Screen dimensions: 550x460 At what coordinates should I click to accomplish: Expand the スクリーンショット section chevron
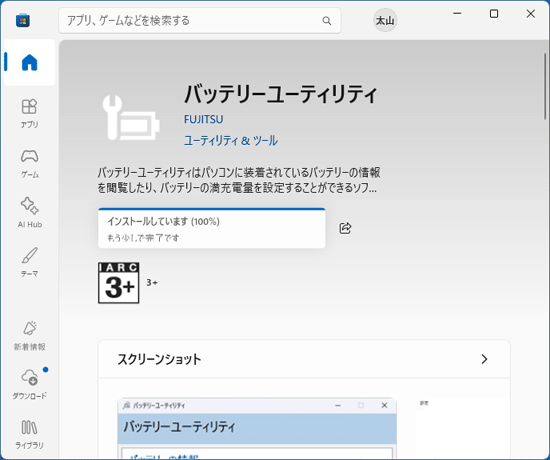pyautogui.click(x=484, y=359)
